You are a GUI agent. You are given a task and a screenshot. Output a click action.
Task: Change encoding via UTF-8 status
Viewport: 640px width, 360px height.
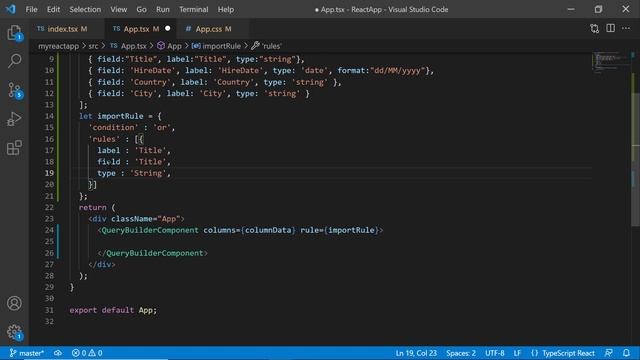click(495, 353)
